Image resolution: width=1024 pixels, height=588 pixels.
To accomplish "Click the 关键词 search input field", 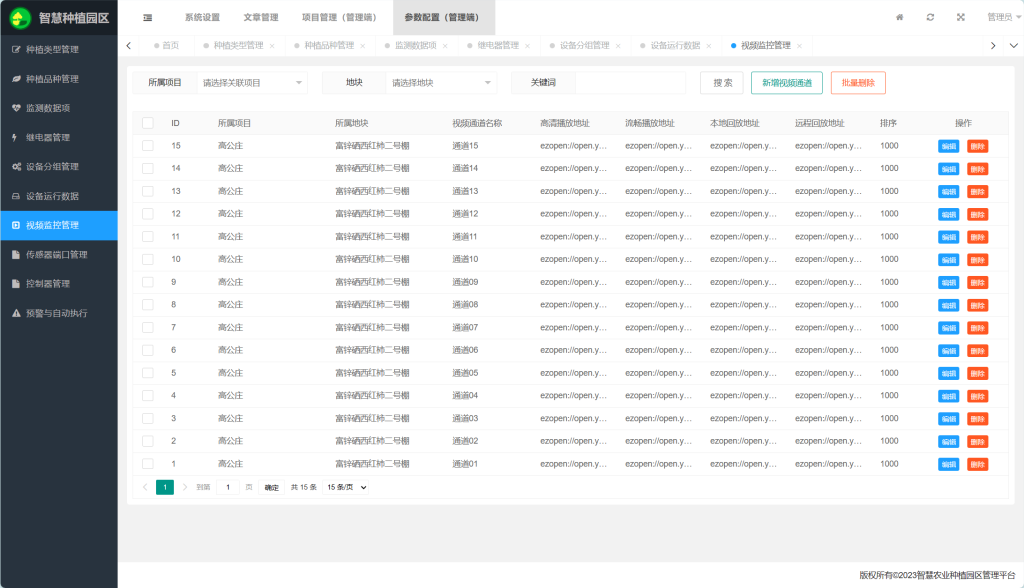I will coord(630,83).
